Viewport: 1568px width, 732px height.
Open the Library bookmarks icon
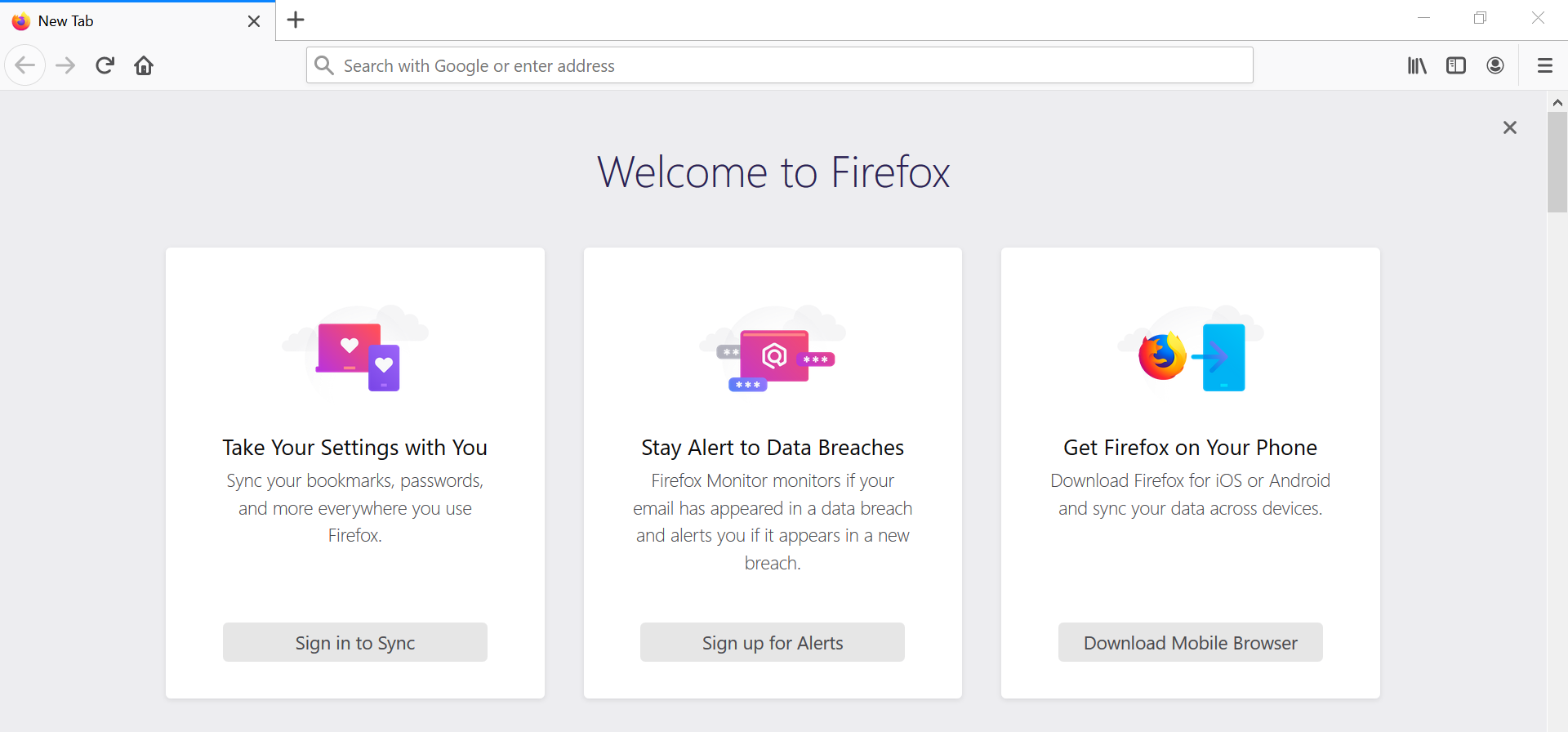[x=1417, y=65]
